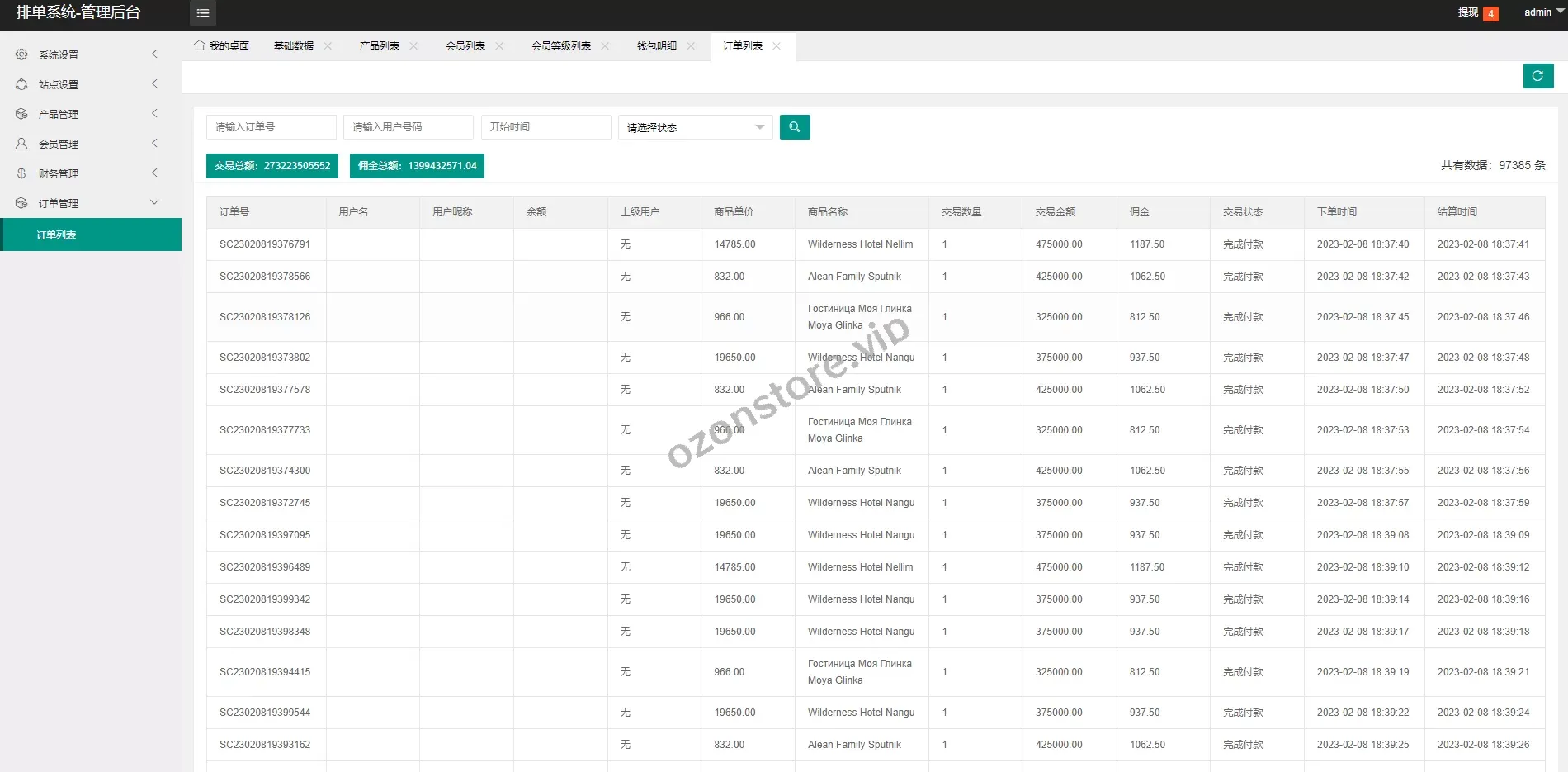The width and height of the screenshot is (1568, 772).
Task: Click the green search magnifier button
Action: [794, 127]
